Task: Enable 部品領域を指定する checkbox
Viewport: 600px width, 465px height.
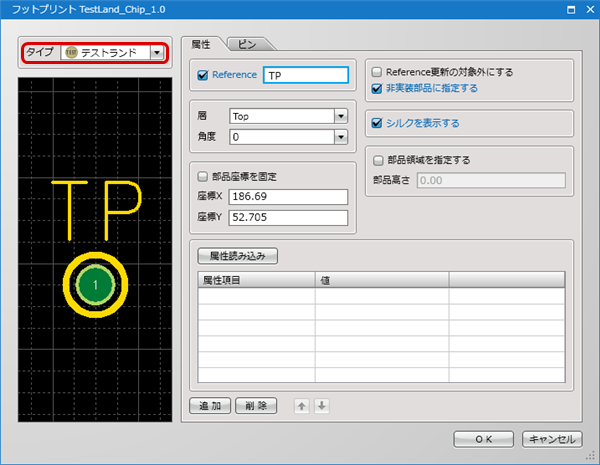Action: (378, 160)
